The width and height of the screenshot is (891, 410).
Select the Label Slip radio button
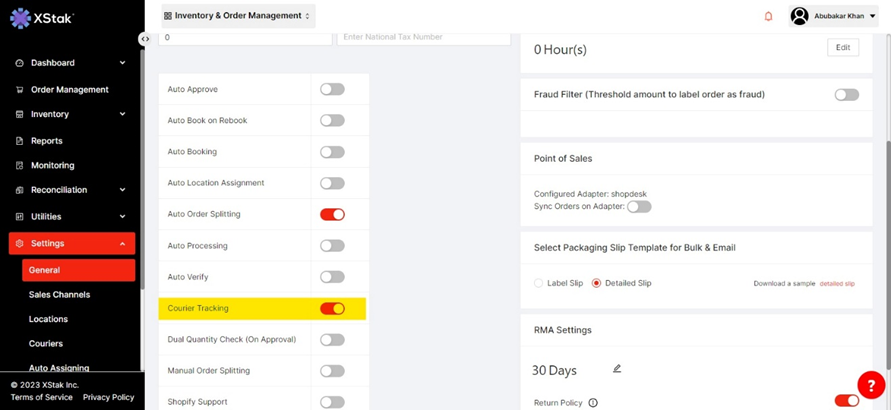pos(539,283)
